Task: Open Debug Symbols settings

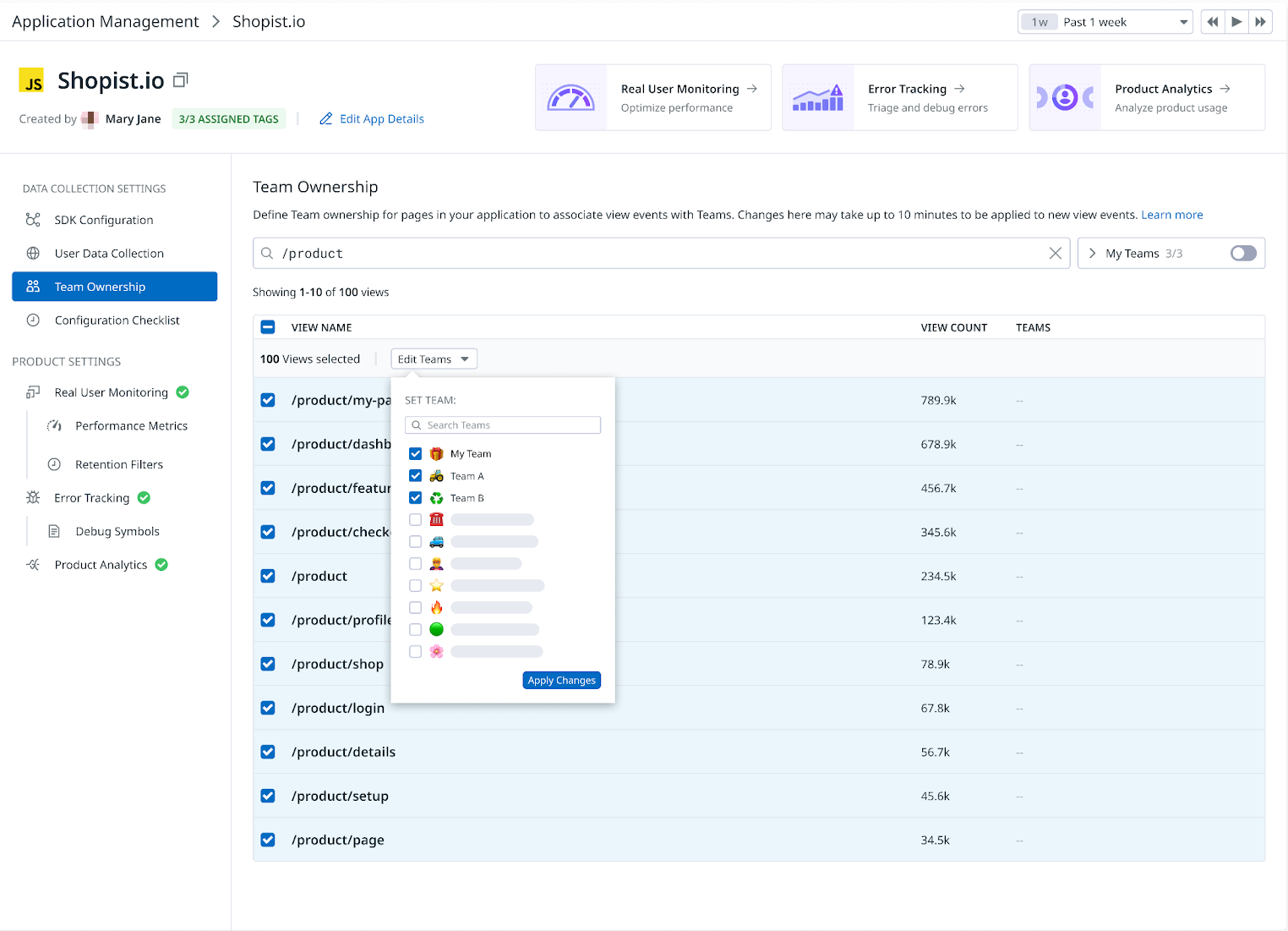Action: click(117, 532)
